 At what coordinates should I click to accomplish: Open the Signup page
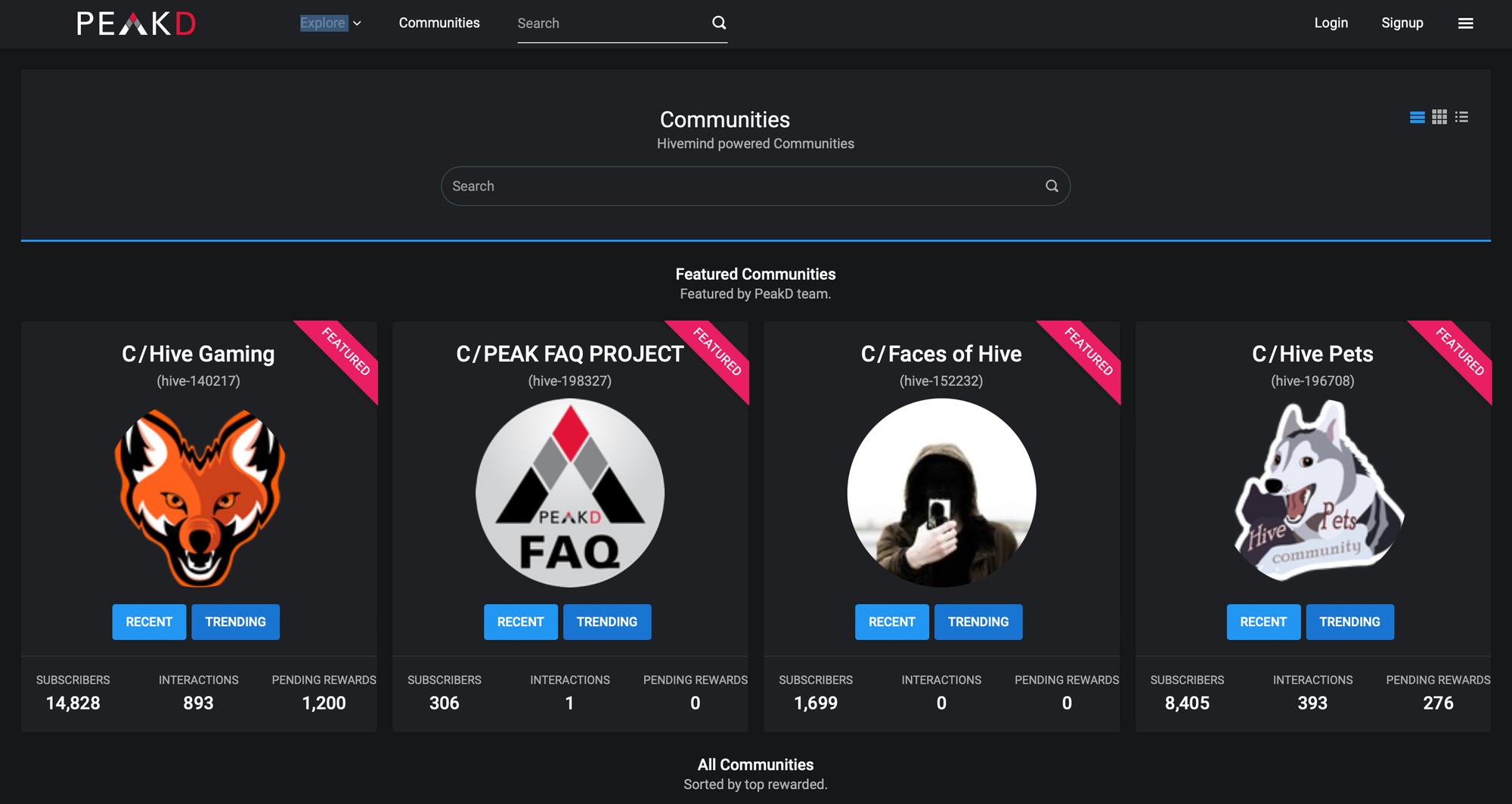(1402, 23)
